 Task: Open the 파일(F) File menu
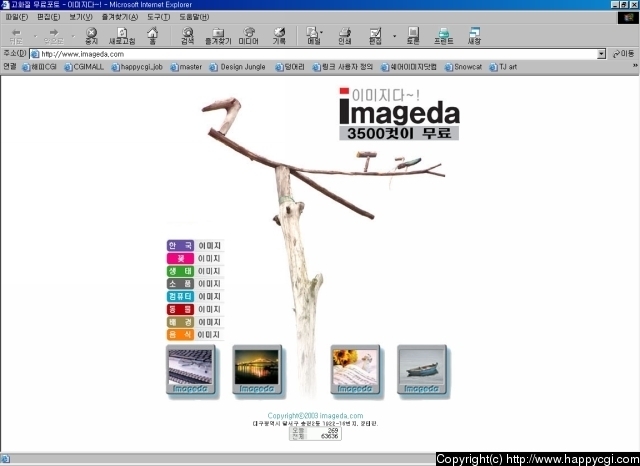(17, 17)
